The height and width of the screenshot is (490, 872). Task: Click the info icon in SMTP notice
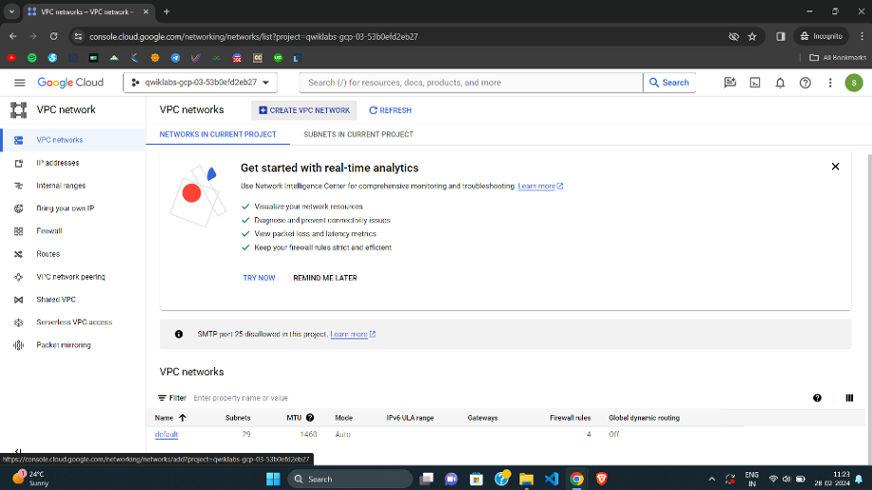coord(179,334)
